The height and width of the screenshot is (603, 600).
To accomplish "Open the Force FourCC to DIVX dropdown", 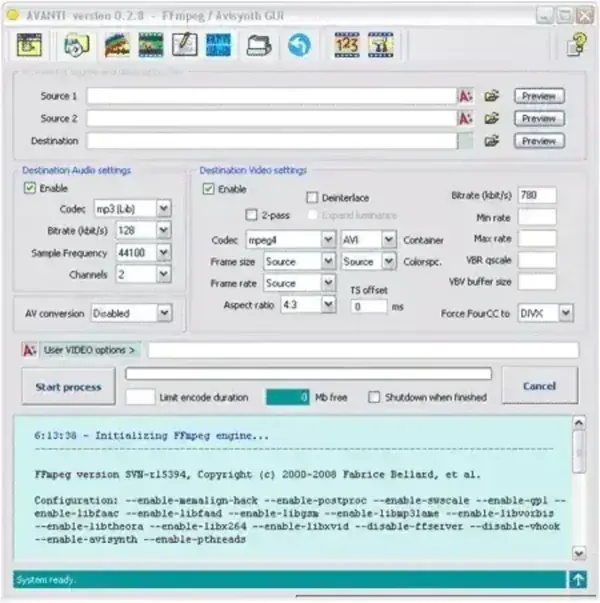I will click(566, 313).
